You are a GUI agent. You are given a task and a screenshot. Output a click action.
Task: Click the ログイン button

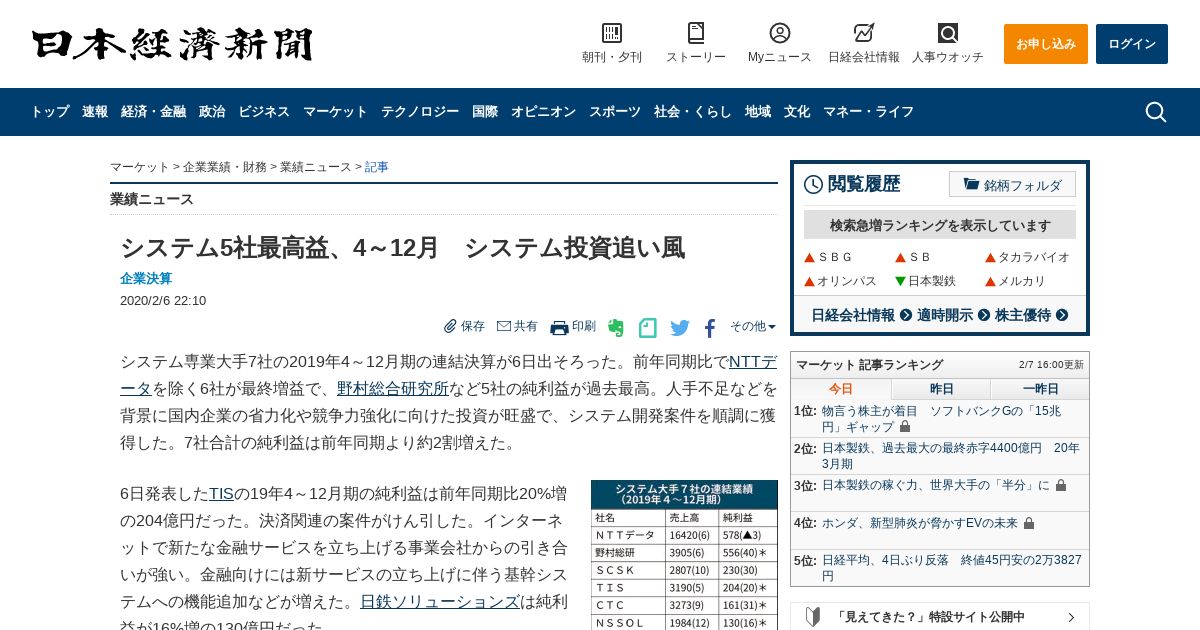pos(1132,44)
